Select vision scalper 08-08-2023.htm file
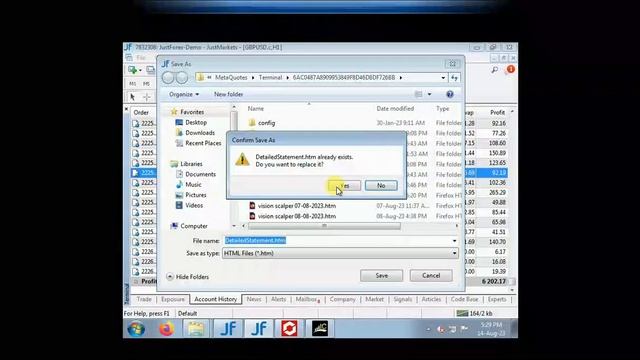Image resolution: width=640 pixels, height=360 pixels. coord(297,216)
